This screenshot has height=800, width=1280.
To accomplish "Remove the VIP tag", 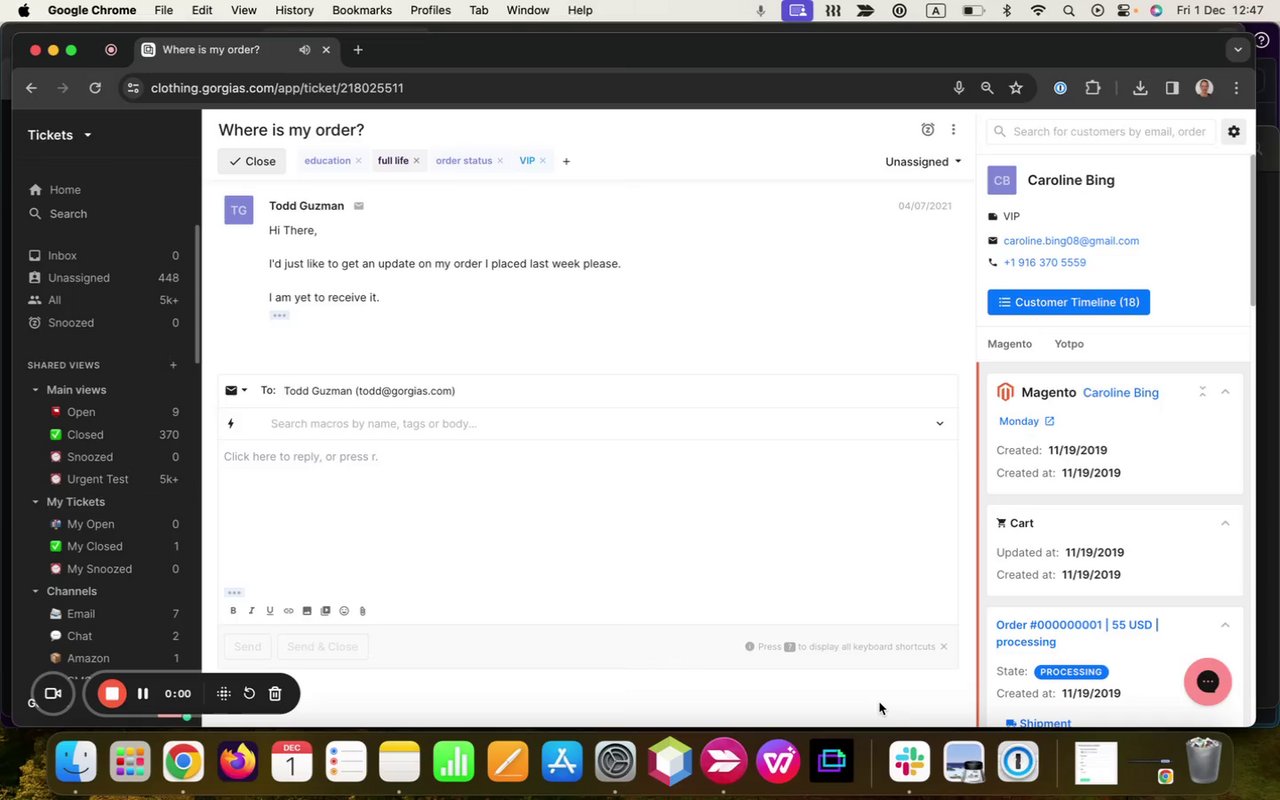I will click(x=543, y=161).
